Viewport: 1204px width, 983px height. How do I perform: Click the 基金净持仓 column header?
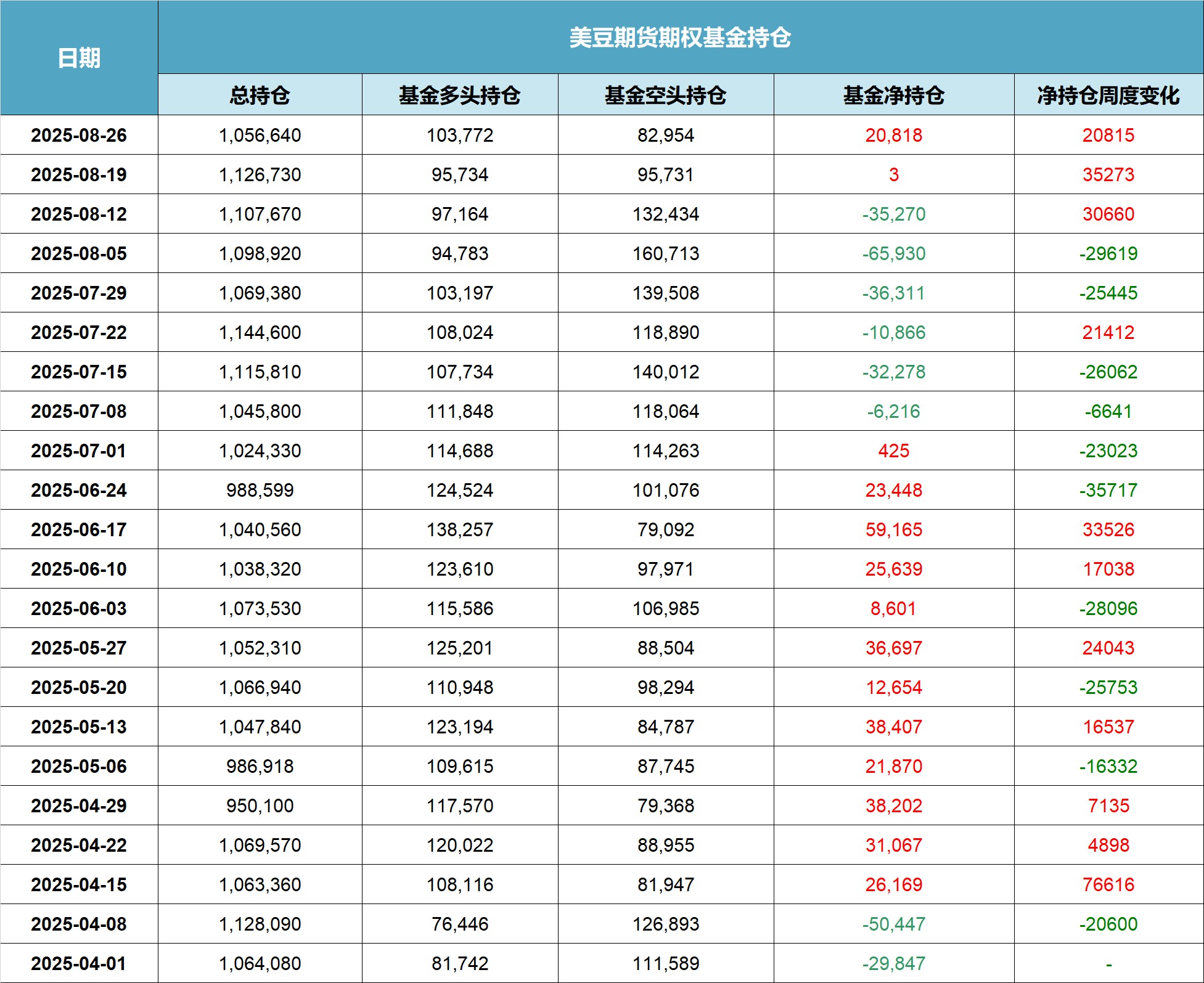tap(893, 95)
